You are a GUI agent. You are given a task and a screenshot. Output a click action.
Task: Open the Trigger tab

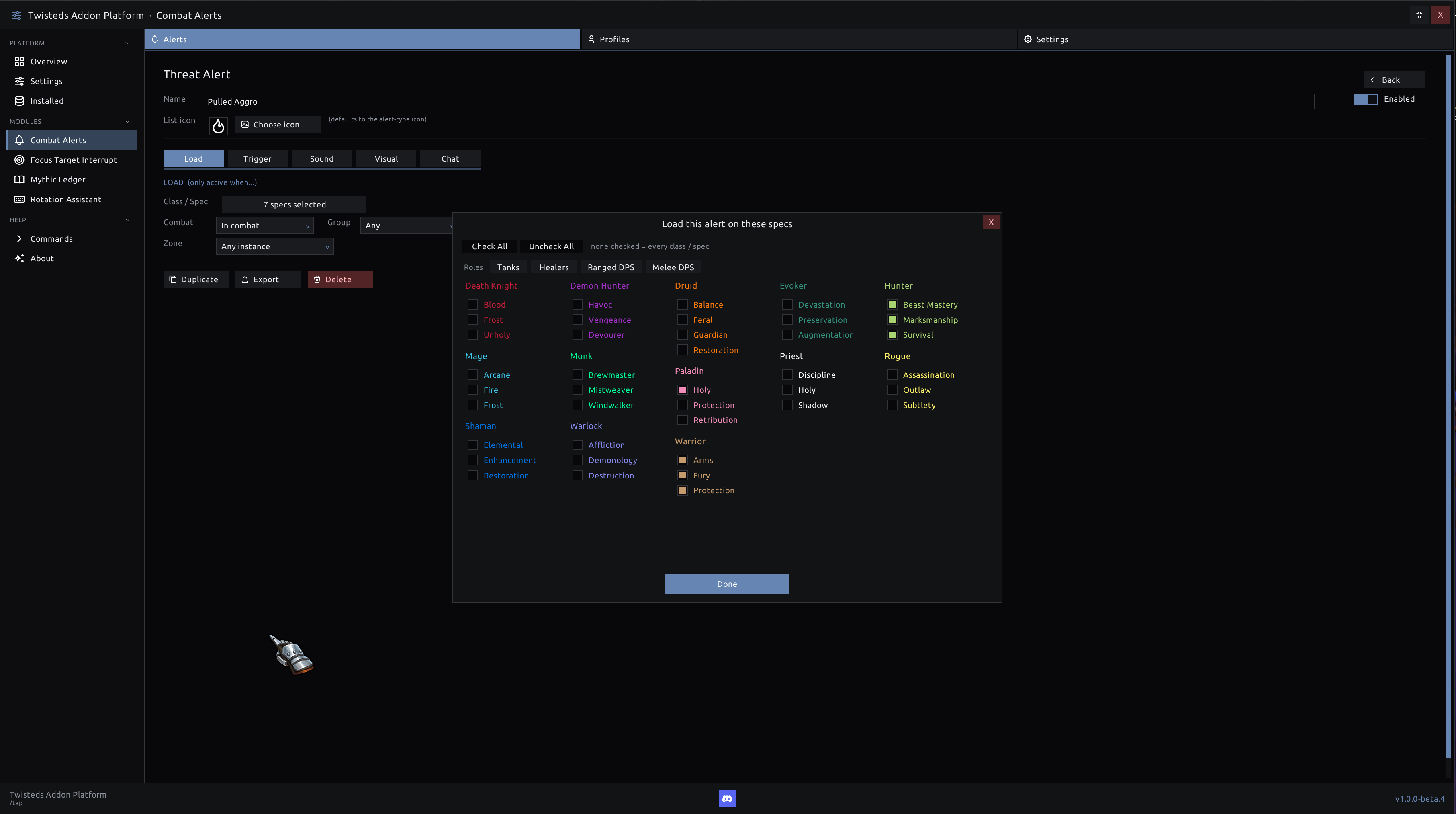pos(257,158)
